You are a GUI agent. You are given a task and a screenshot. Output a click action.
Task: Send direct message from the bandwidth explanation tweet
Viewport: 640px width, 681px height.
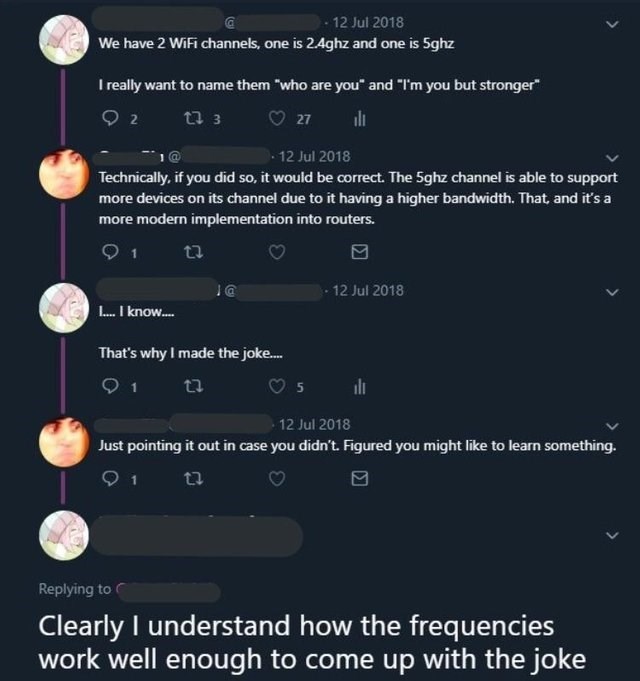pos(360,253)
